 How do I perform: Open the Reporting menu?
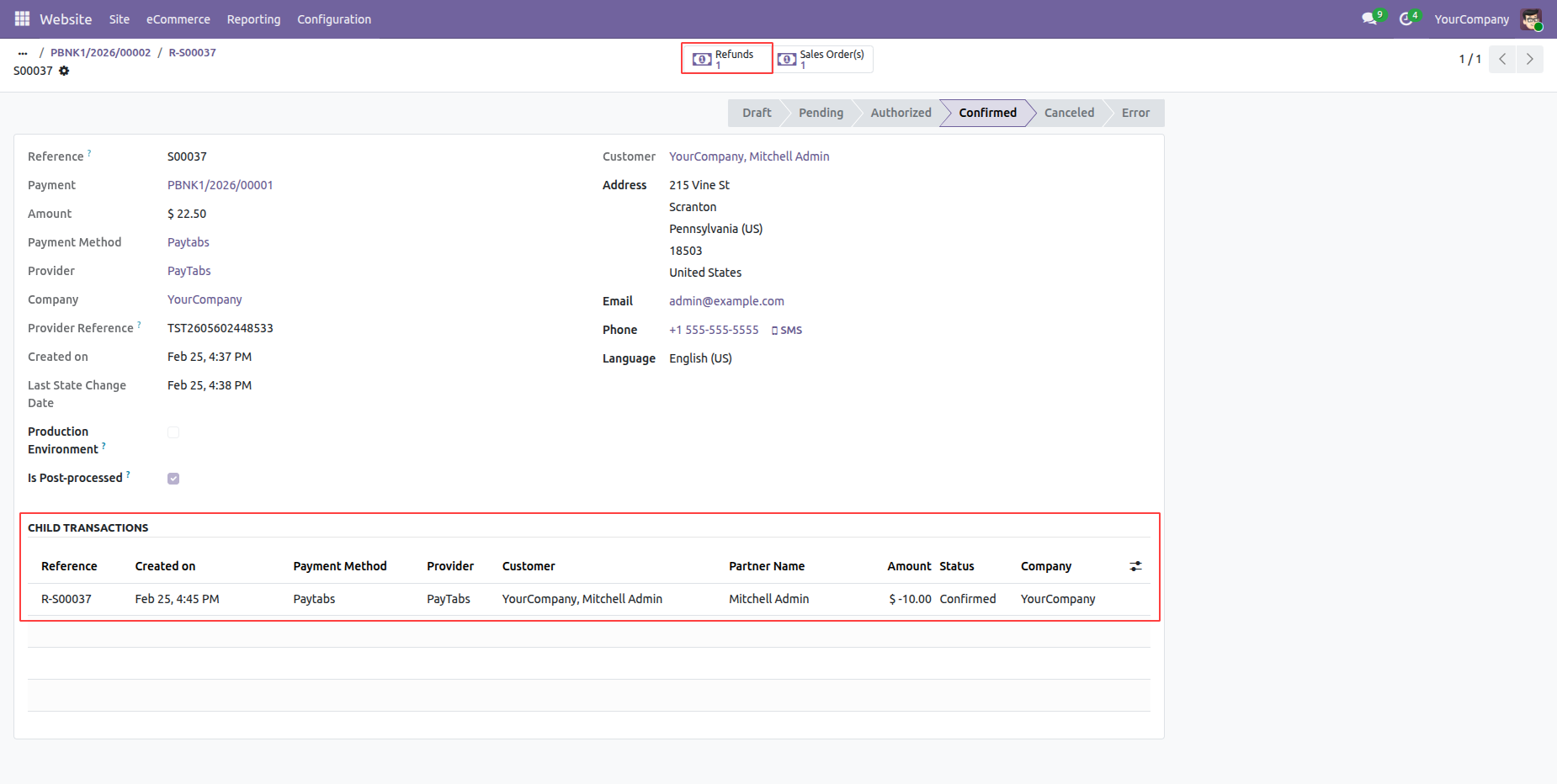253,19
